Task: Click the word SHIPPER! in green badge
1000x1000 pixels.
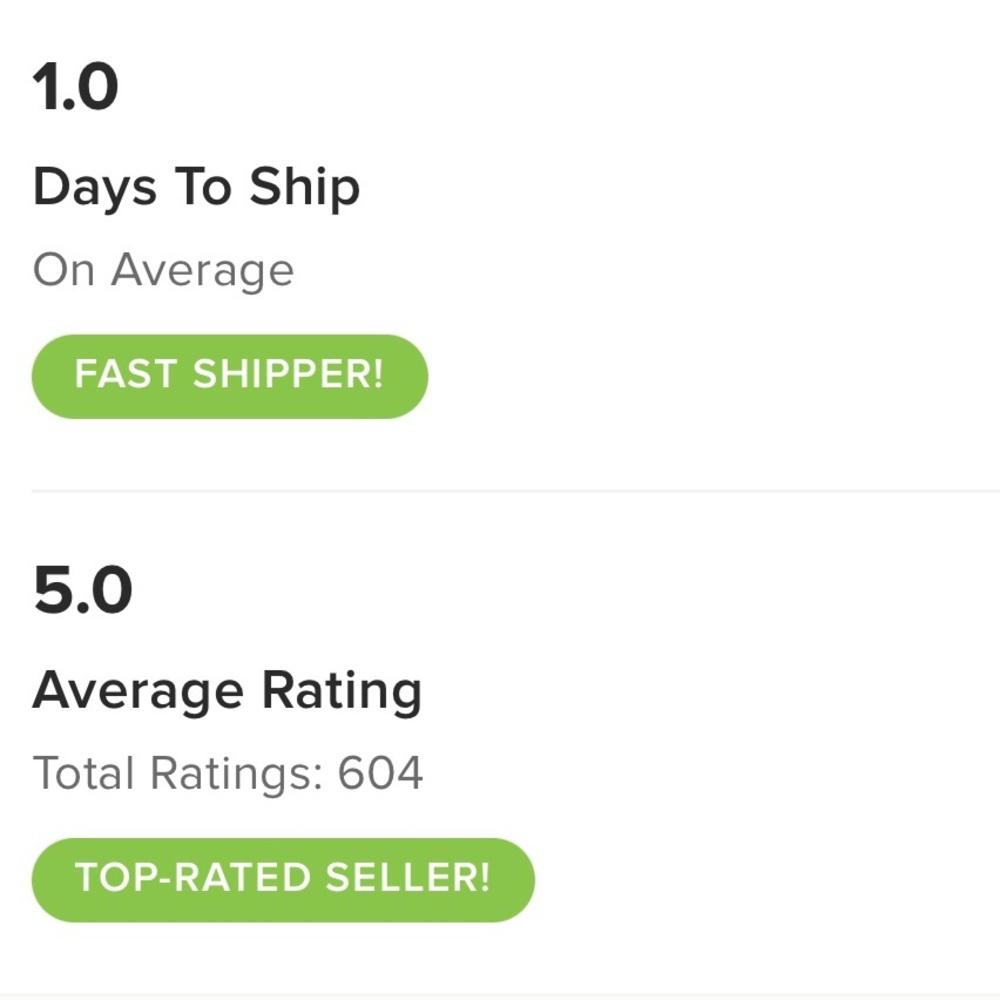Action: pyautogui.click(x=288, y=376)
